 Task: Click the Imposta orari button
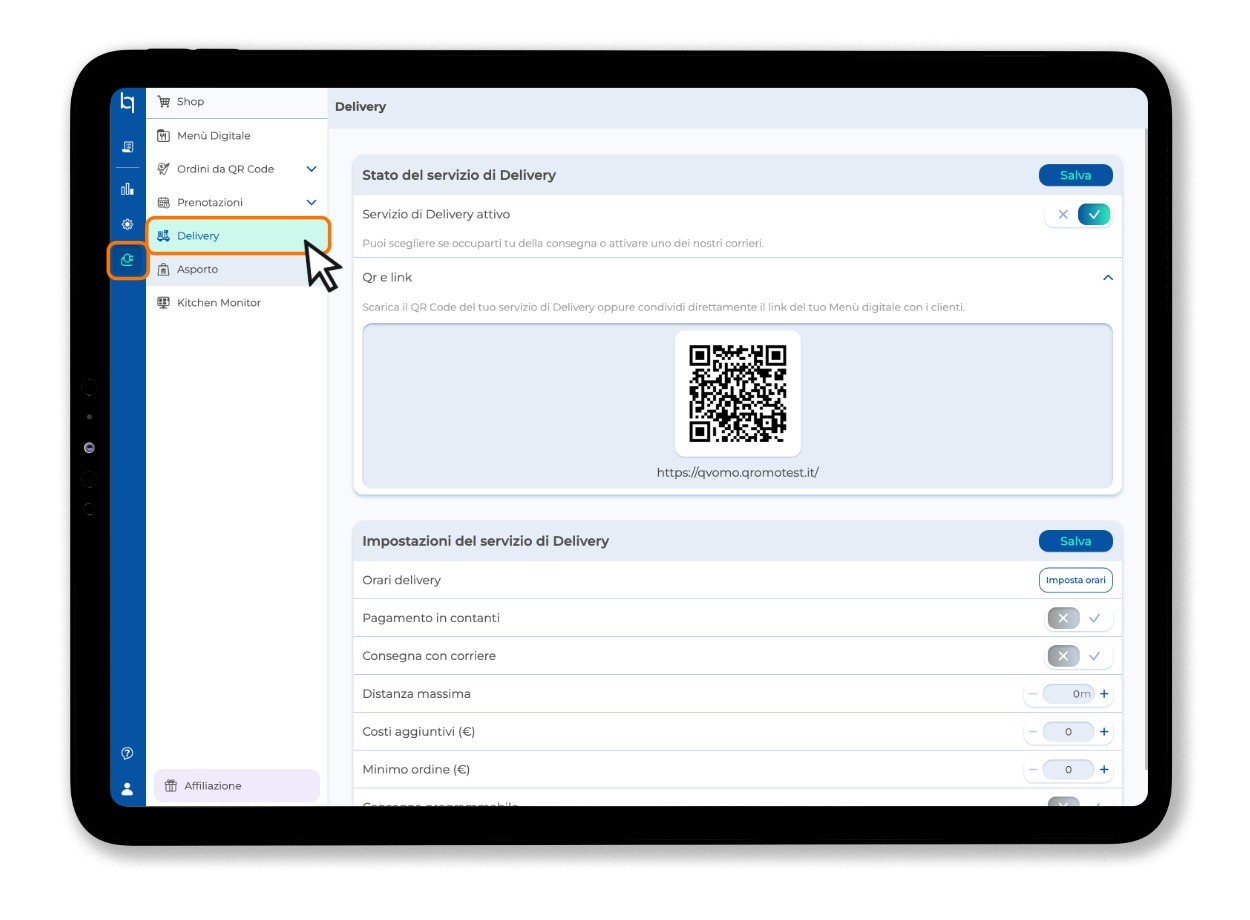click(1076, 580)
